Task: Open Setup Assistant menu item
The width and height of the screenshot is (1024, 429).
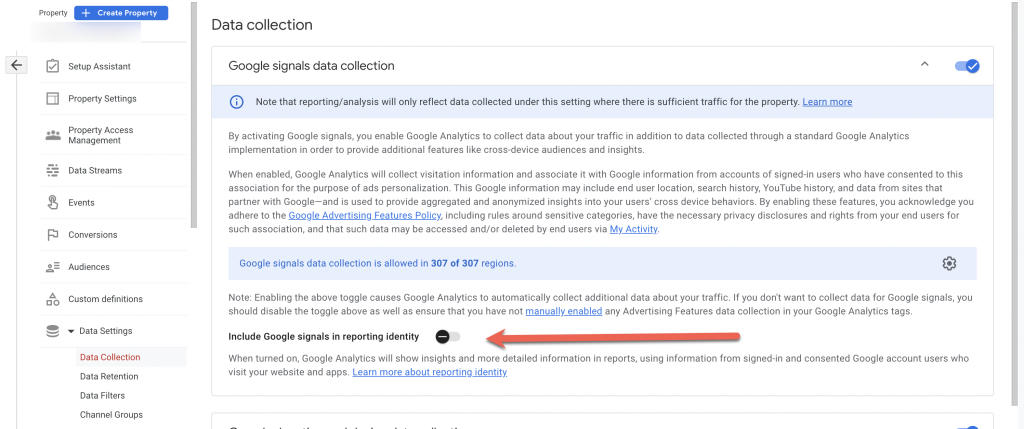Action: point(99,67)
